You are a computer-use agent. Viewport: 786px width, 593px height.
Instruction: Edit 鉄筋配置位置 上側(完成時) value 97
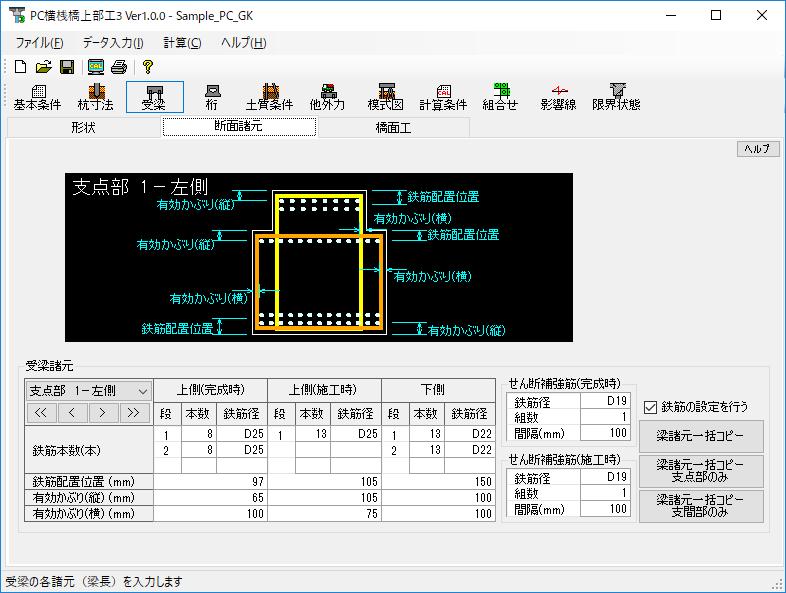pyautogui.click(x=211, y=482)
